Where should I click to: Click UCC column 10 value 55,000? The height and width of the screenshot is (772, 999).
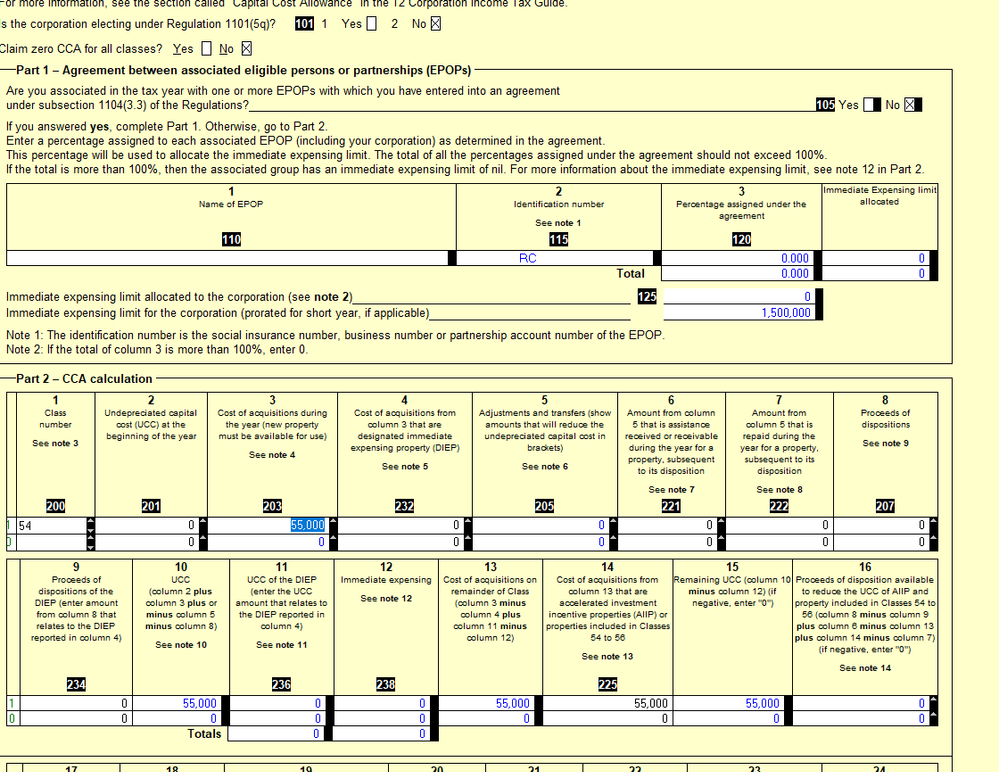(x=176, y=703)
